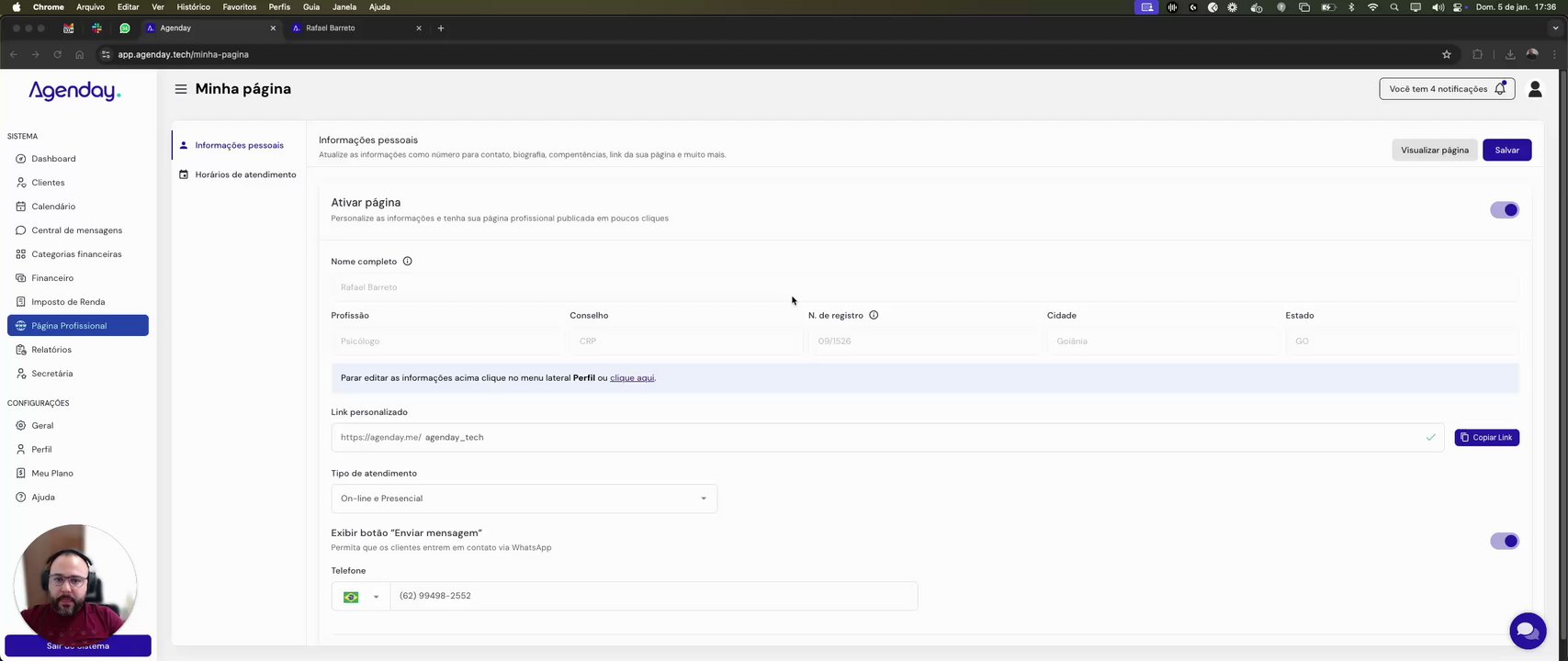Bookmark page with star icon

pyautogui.click(x=1447, y=54)
